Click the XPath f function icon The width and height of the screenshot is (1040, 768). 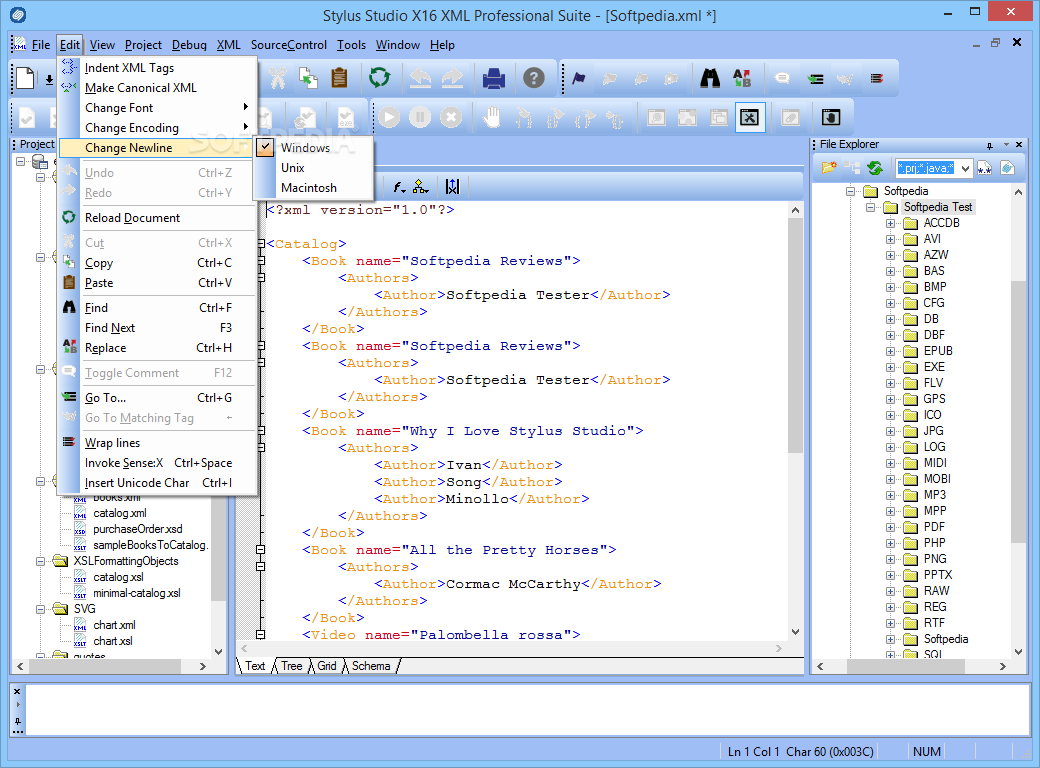pos(399,187)
